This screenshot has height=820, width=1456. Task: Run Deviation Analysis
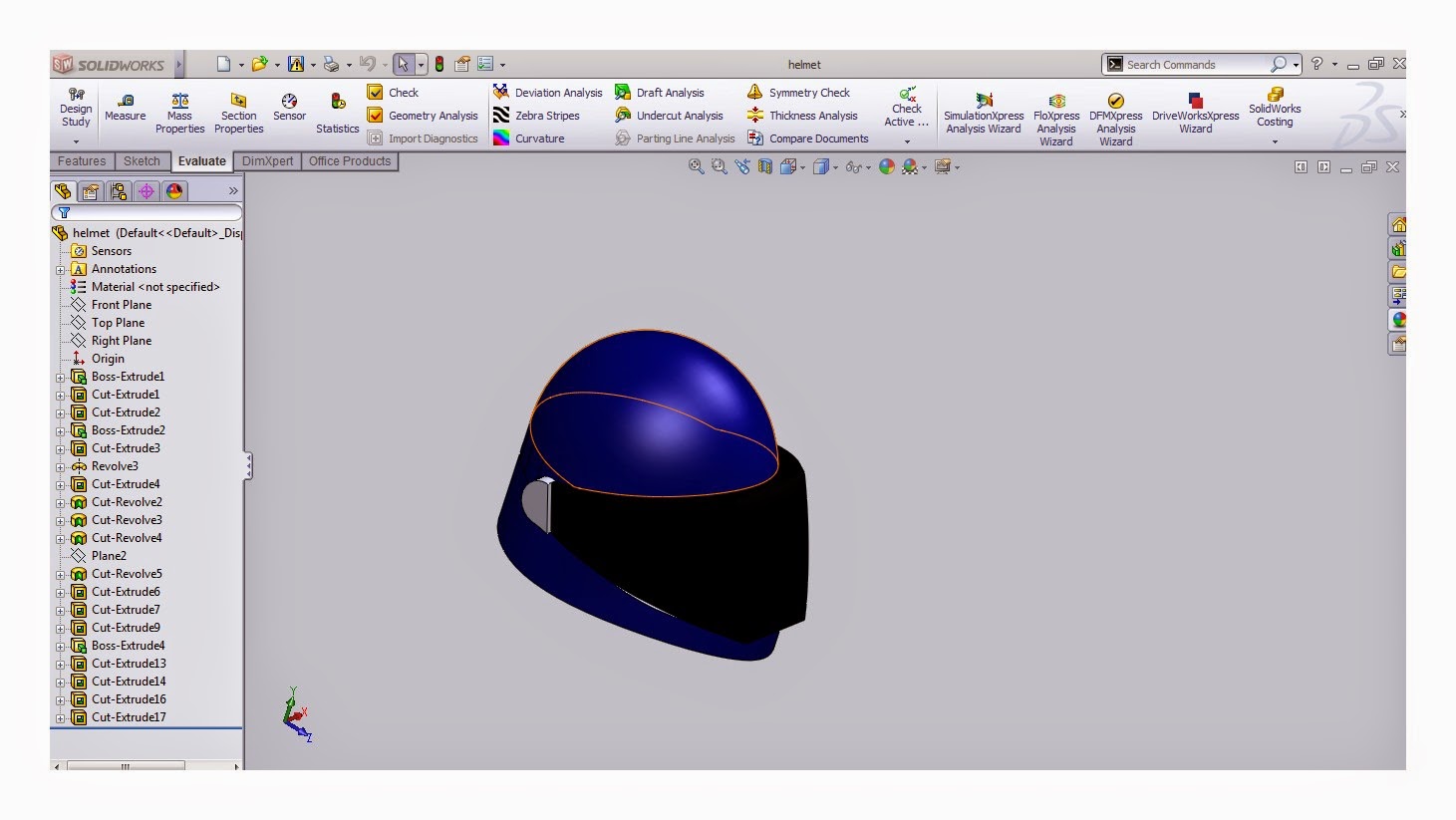point(549,92)
